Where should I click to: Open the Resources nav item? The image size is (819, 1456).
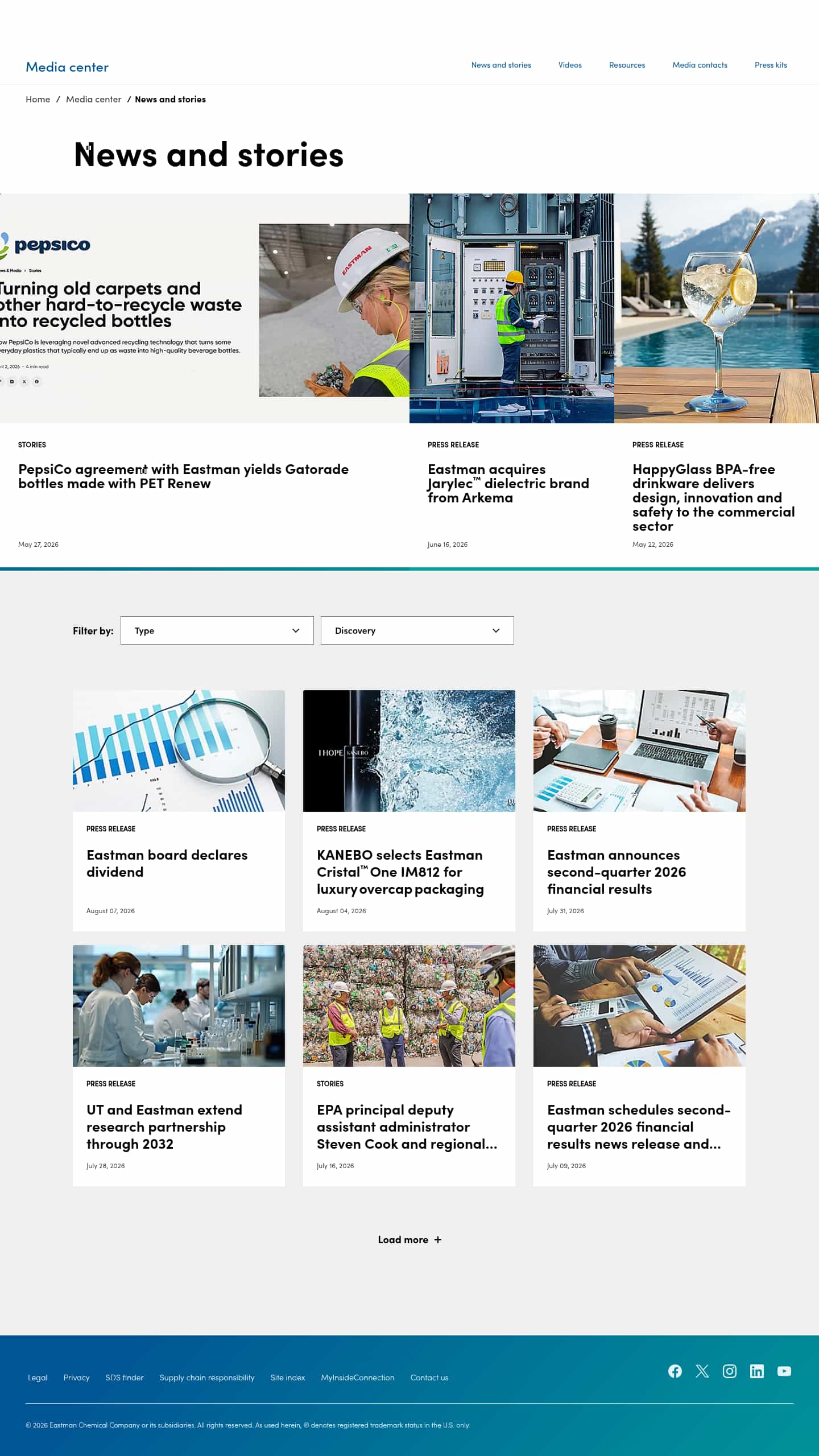[x=627, y=65]
